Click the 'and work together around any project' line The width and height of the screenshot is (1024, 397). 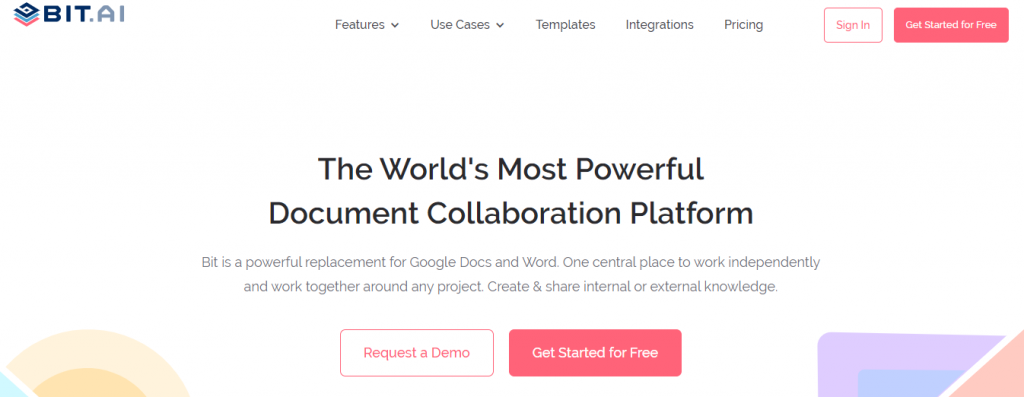click(x=511, y=287)
